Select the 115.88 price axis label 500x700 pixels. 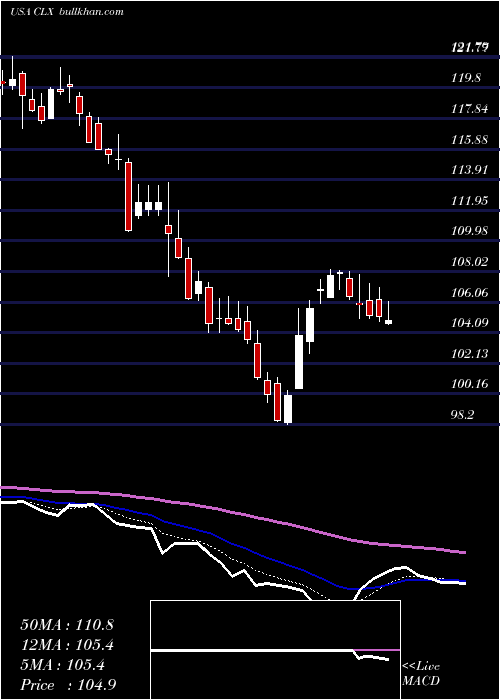[x=470, y=140]
